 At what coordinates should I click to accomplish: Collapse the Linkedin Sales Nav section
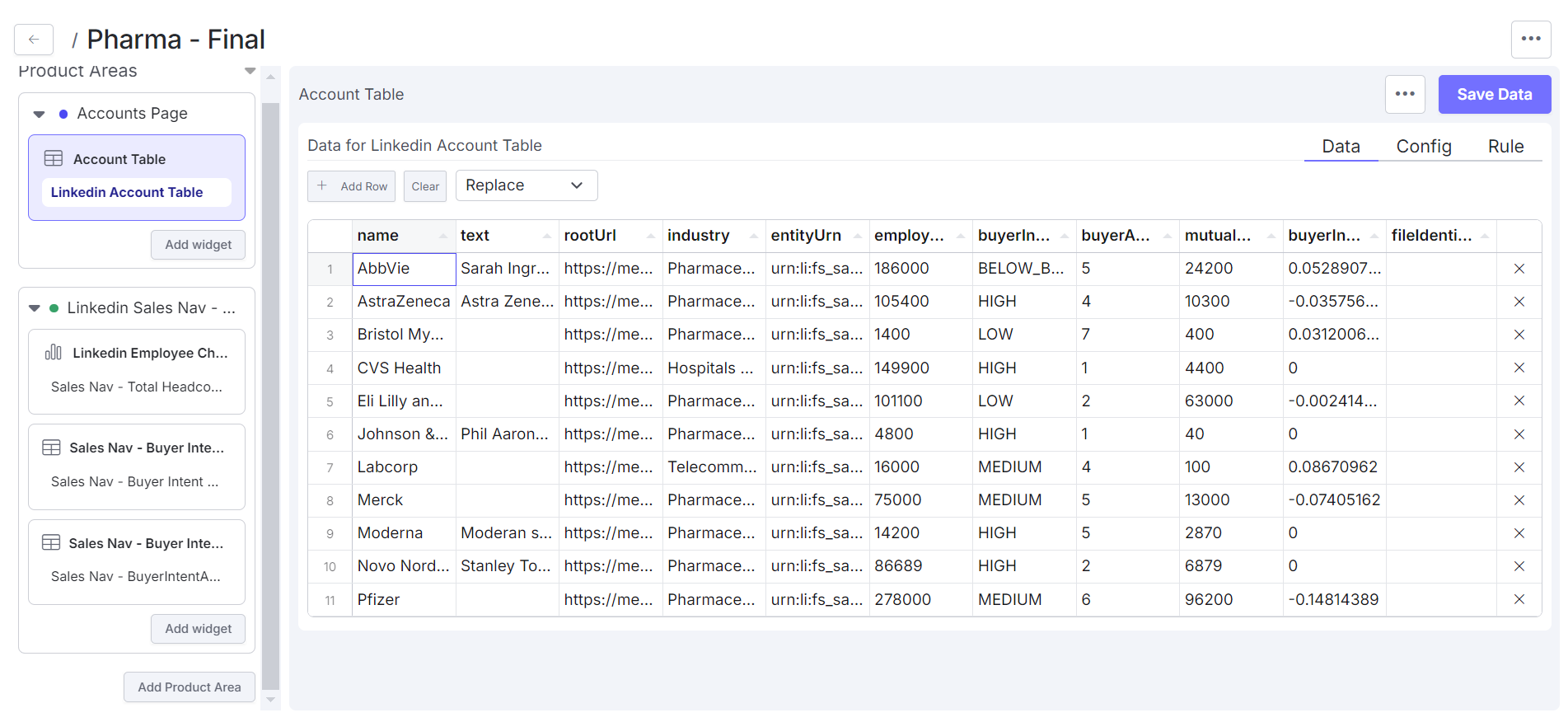pyautogui.click(x=35, y=308)
